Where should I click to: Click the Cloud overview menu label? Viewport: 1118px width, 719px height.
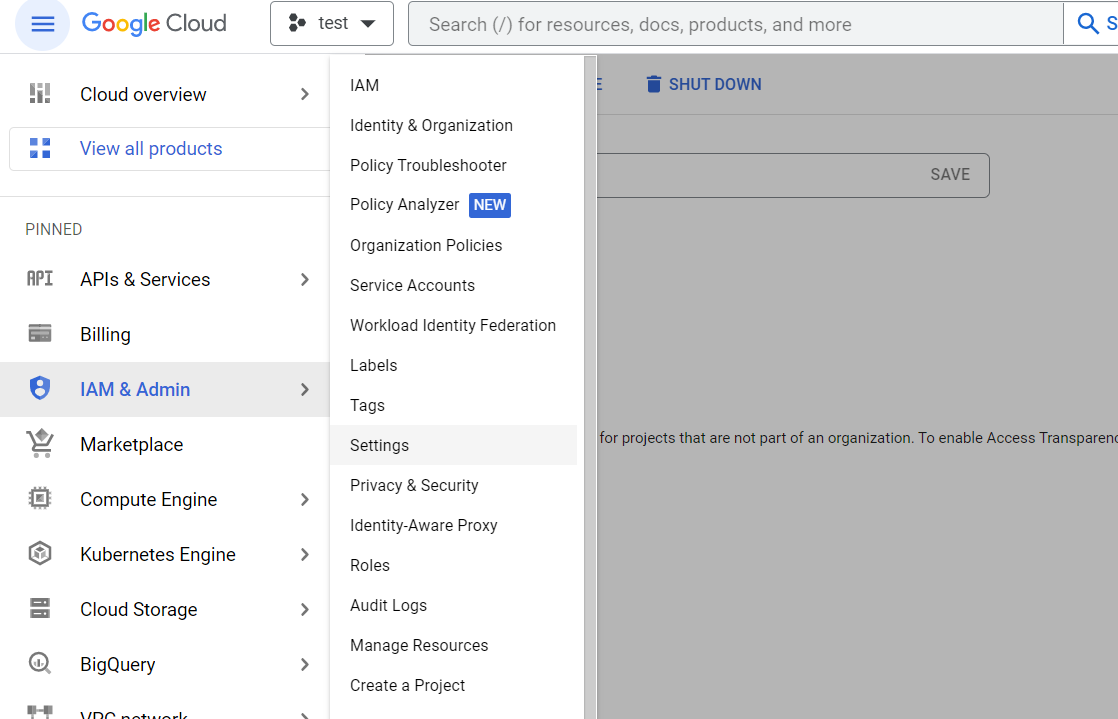point(143,94)
